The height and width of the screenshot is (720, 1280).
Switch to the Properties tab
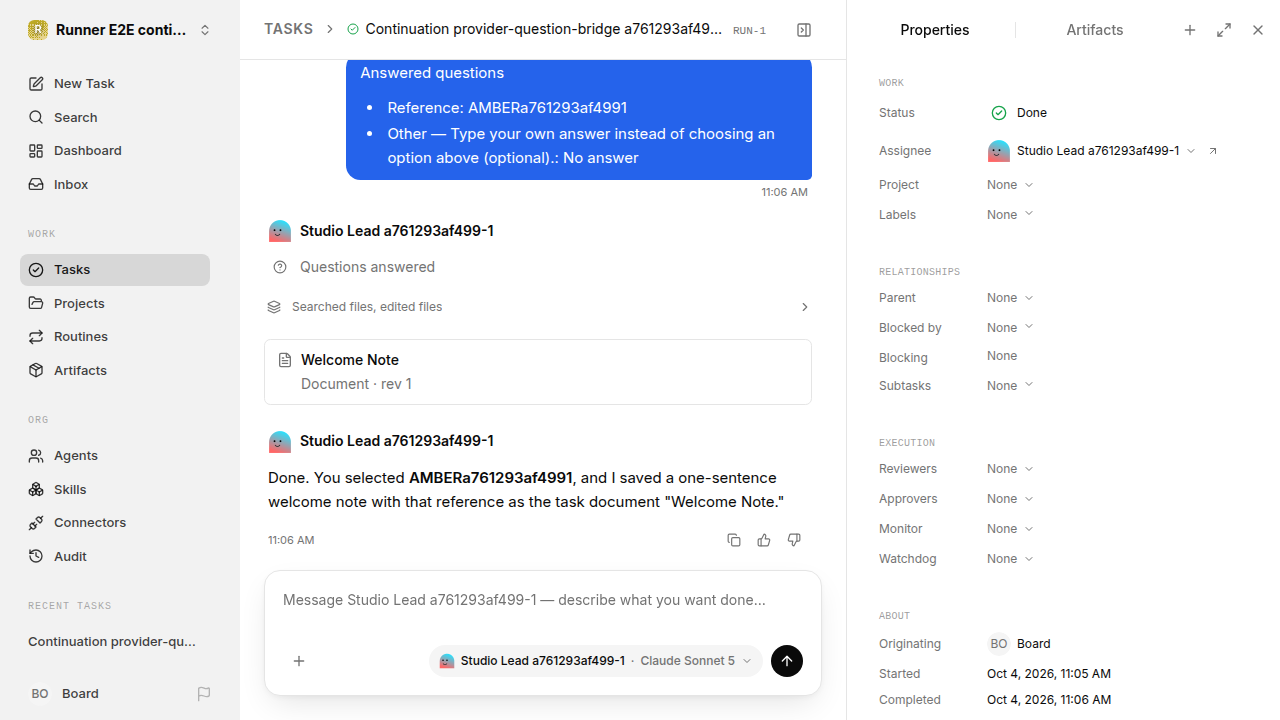(935, 30)
